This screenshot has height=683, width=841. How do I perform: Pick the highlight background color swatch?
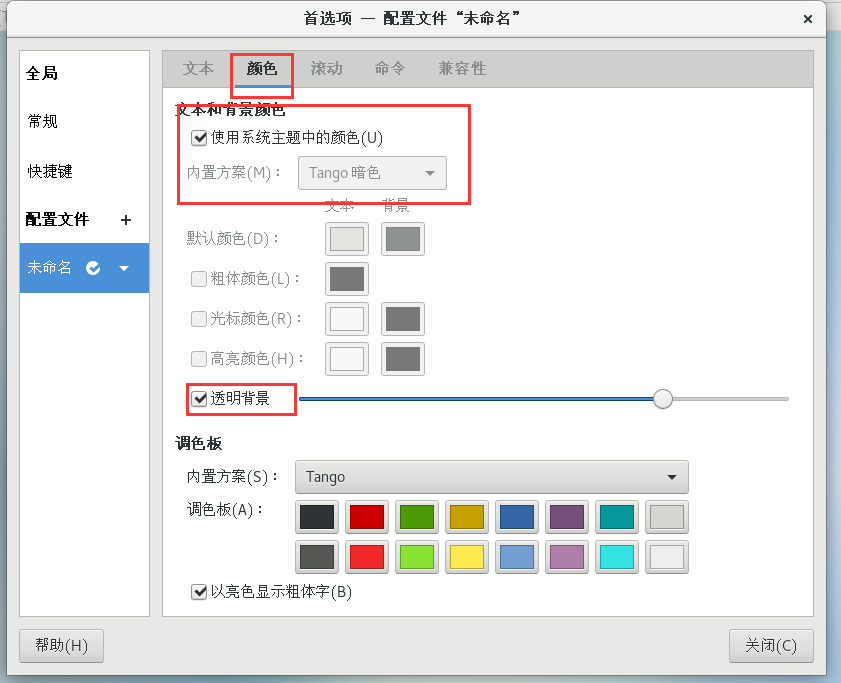coord(403,358)
